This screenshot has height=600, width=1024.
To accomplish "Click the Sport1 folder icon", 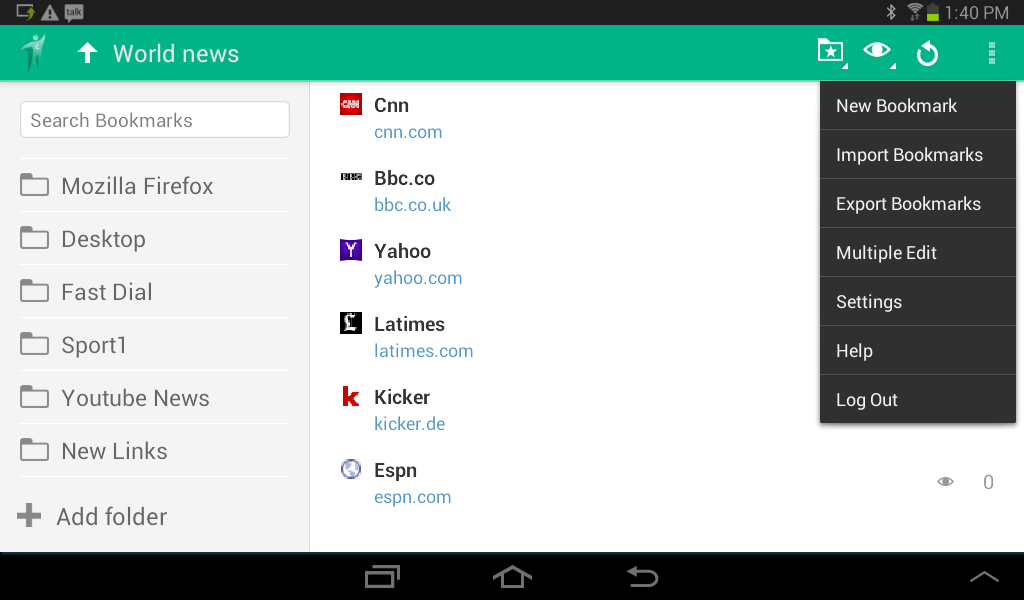I will tap(34, 343).
